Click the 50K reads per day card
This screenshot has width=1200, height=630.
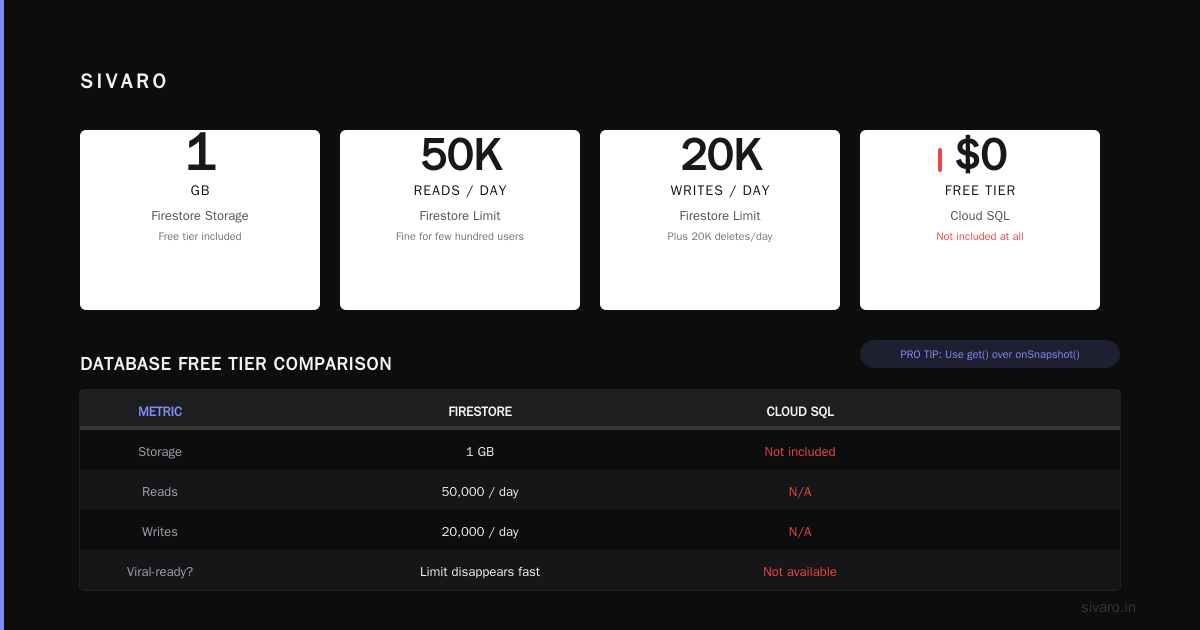click(460, 220)
